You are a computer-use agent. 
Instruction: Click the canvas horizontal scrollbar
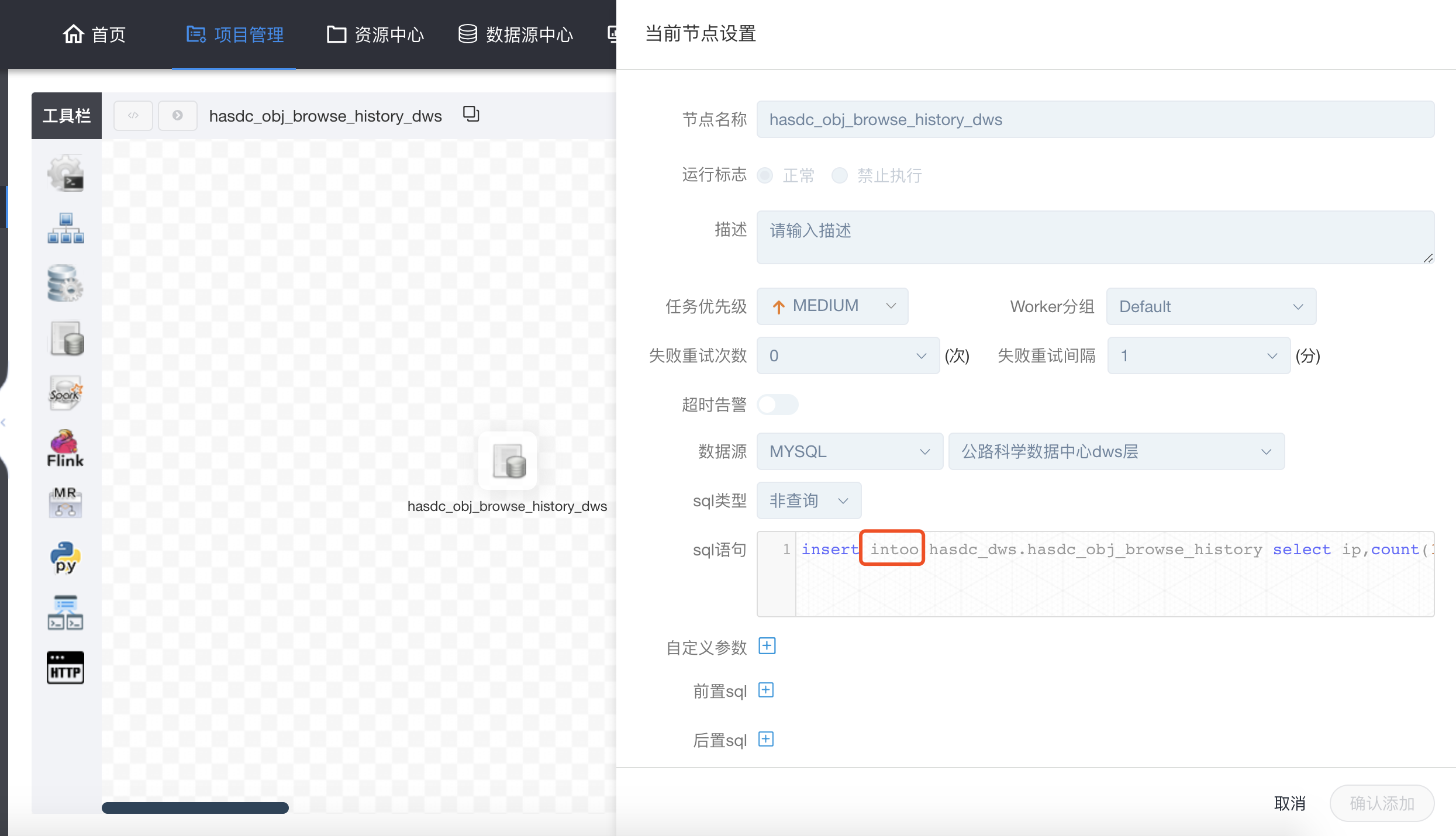(x=195, y=808)
